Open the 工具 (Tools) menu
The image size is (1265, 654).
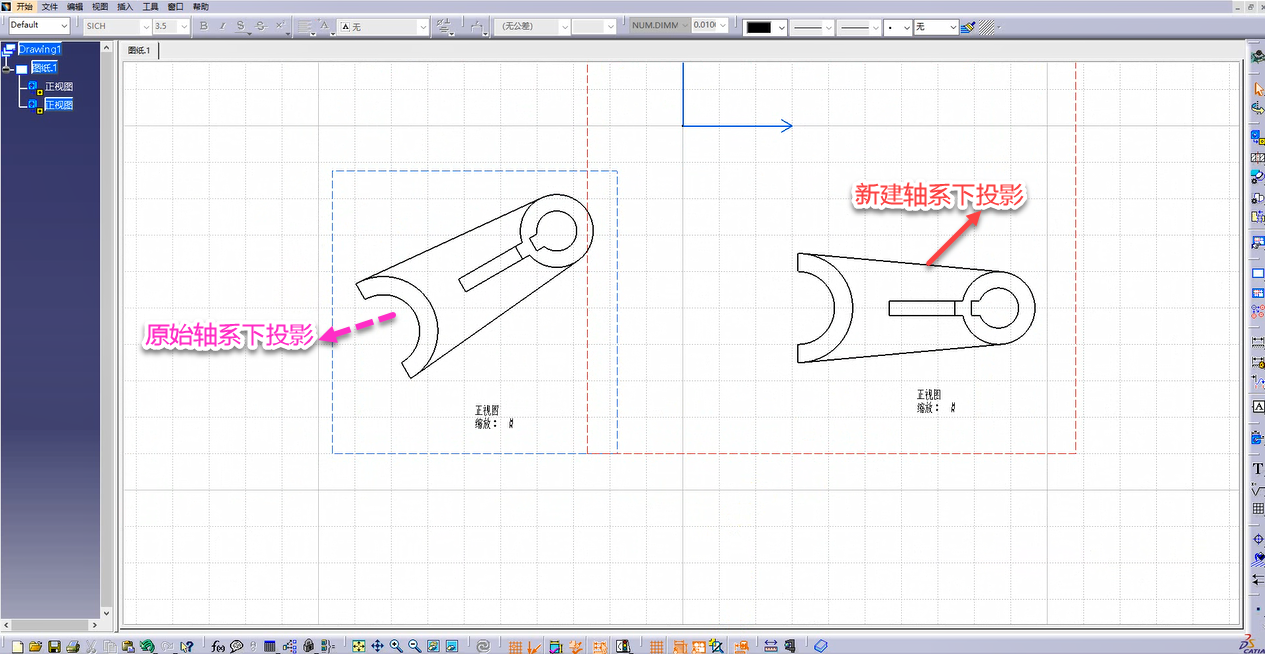pyautogui.click(x=151, y=7)
